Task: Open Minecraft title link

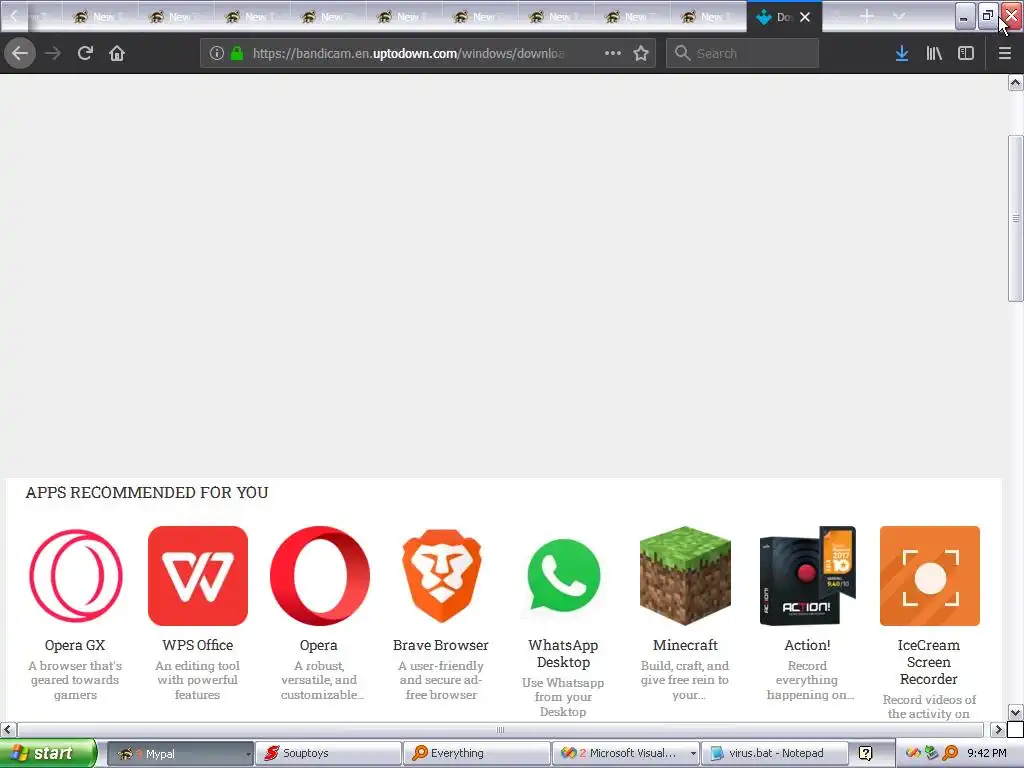Action: [x=685, y=645]
